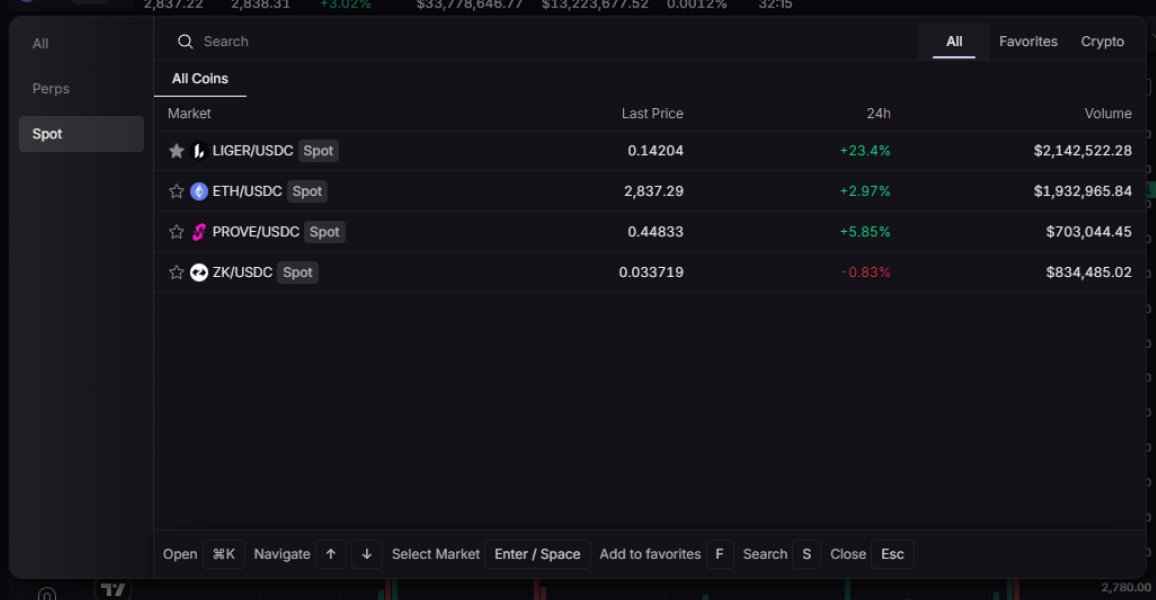Screen dimensions: 1156x600
Task: Click the Ethereum coin logo
Action: [199, 192]
